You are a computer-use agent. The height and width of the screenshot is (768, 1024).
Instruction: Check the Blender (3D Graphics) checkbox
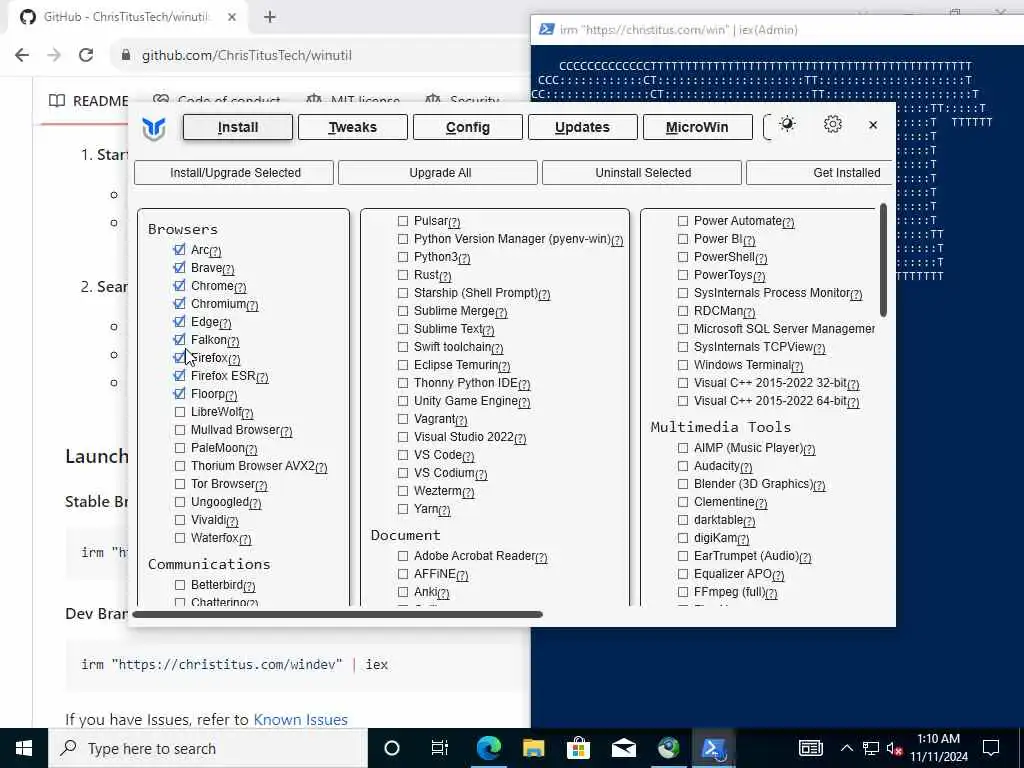[683, 484]
